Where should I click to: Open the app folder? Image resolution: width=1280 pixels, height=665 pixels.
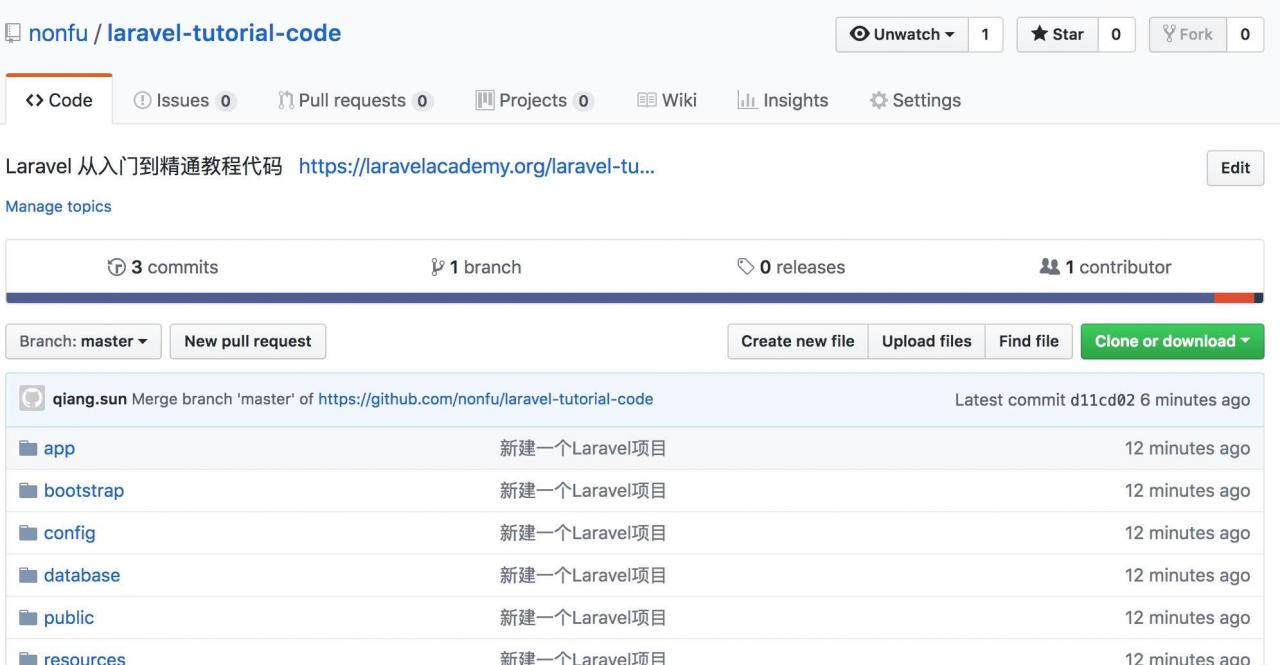coord(59,448)
